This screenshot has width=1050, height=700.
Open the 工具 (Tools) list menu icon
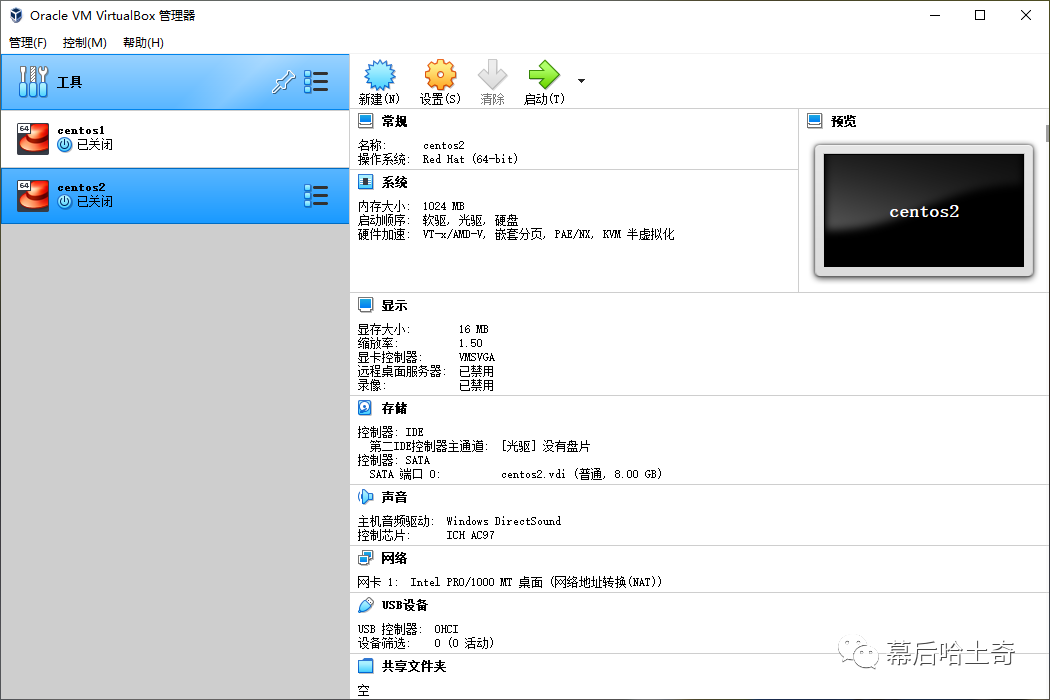[316, 82]
